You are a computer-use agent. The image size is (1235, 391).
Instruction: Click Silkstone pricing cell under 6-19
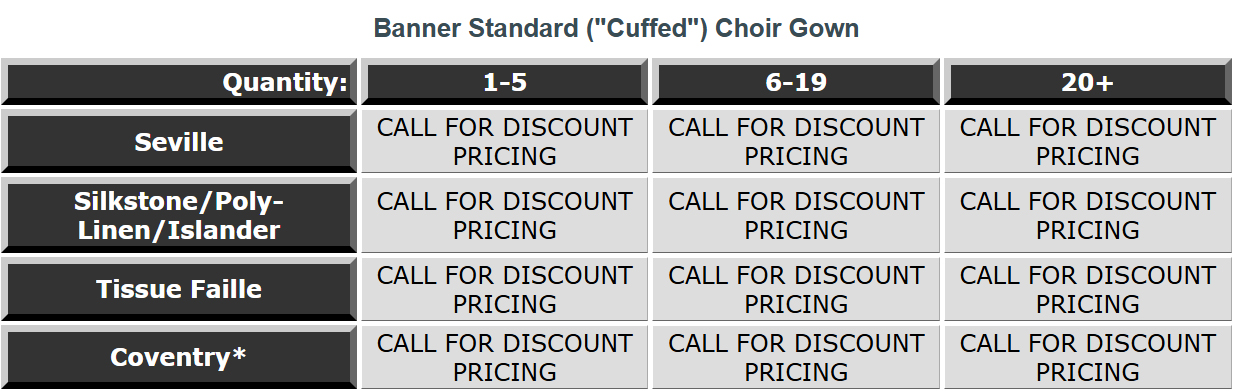(796, 215)
